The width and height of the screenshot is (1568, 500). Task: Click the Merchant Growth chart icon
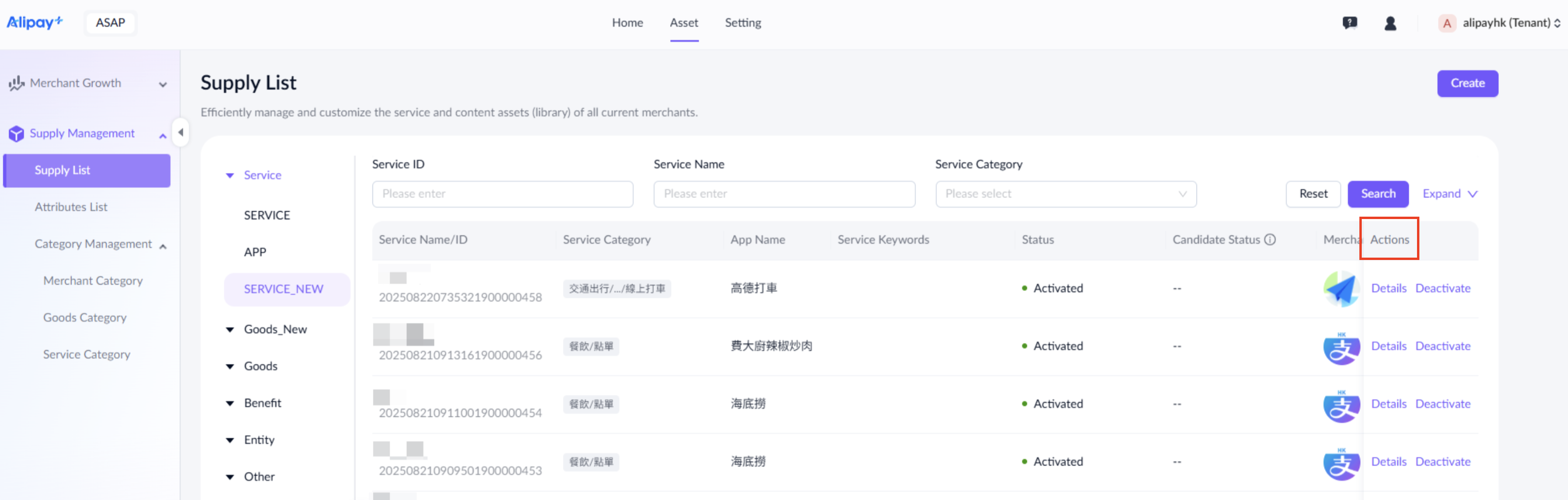pos(17,83)
